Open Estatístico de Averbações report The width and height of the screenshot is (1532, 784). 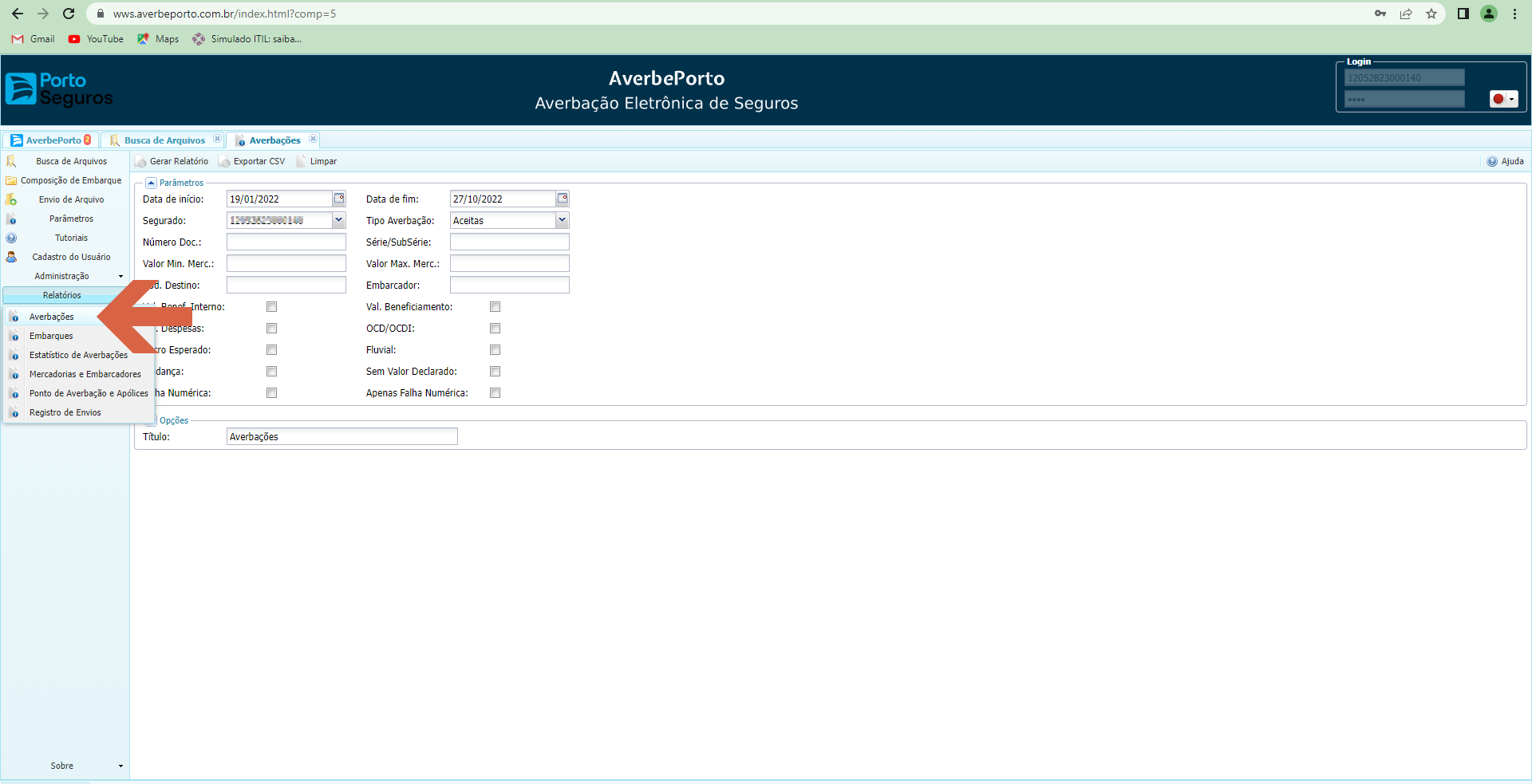78,355
